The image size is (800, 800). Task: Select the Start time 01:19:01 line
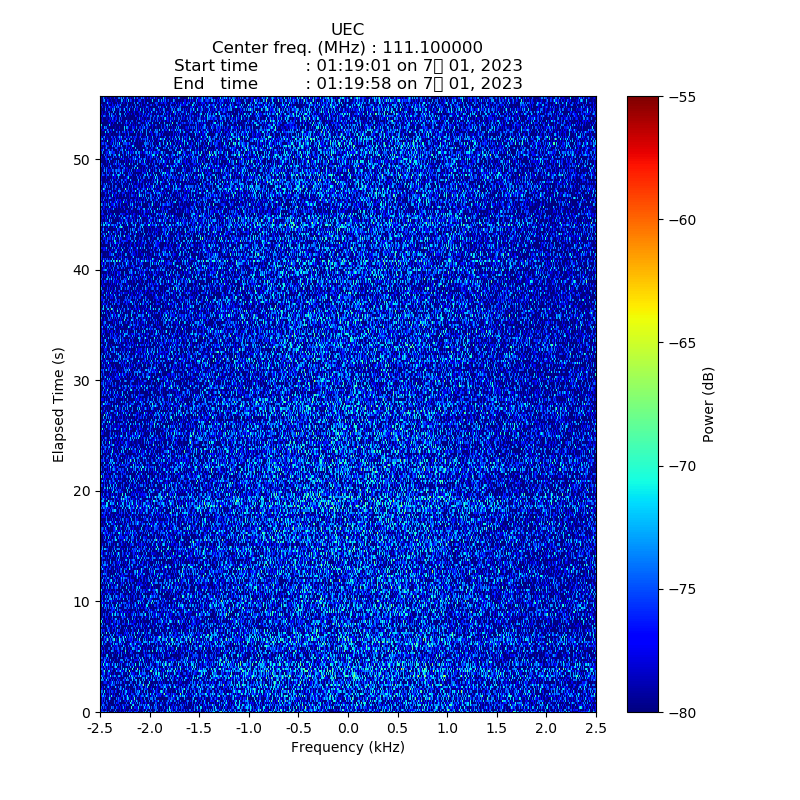pos(347,66)
